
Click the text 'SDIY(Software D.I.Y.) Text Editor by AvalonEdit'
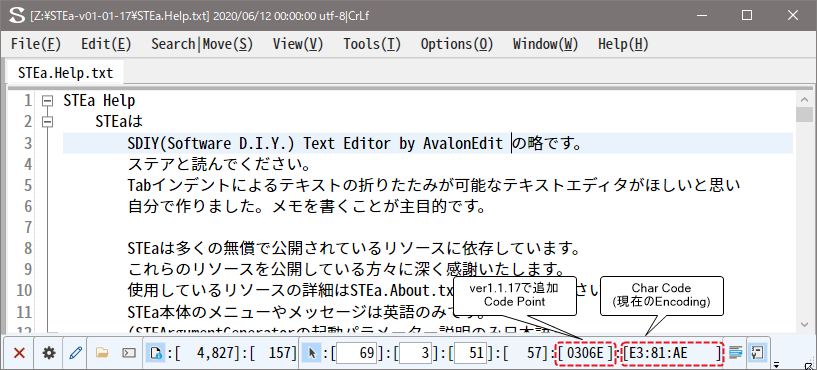pyautogui.click(x=315, y=143)
